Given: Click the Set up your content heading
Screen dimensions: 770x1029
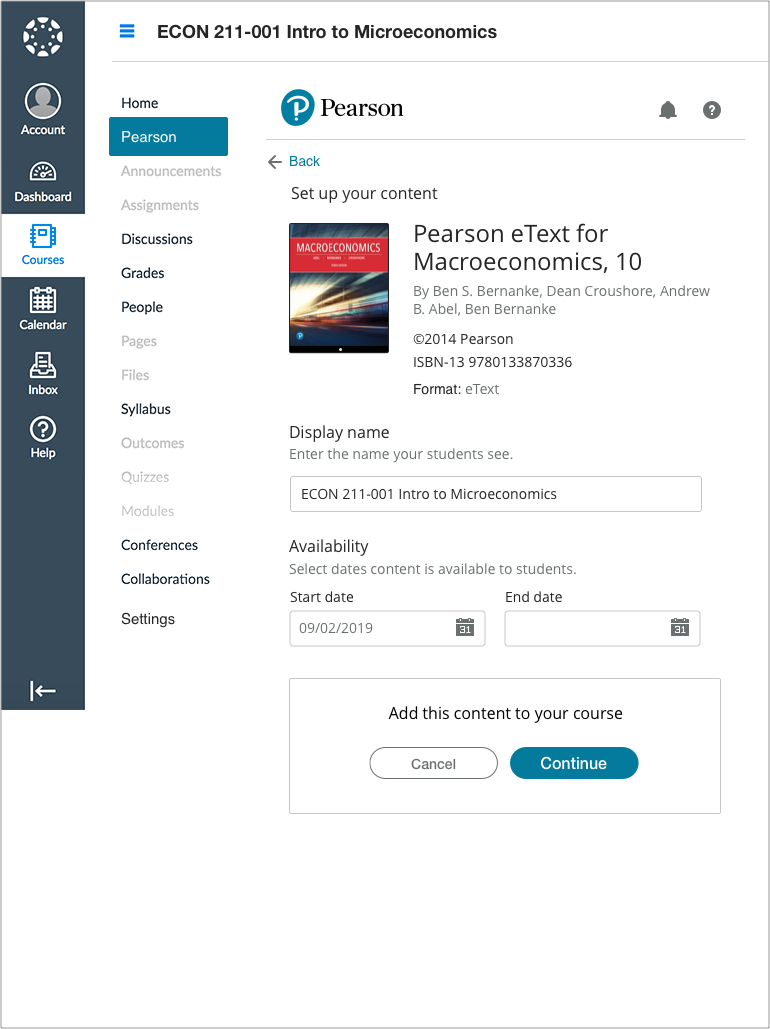Looking at the screenshot, I should point(364,194).
